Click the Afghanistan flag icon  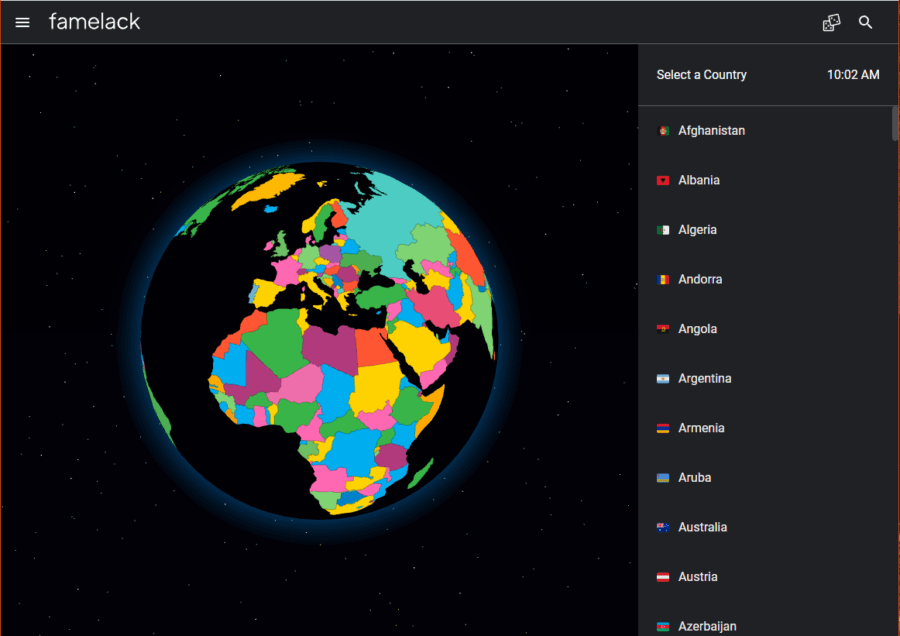(662, 131)
